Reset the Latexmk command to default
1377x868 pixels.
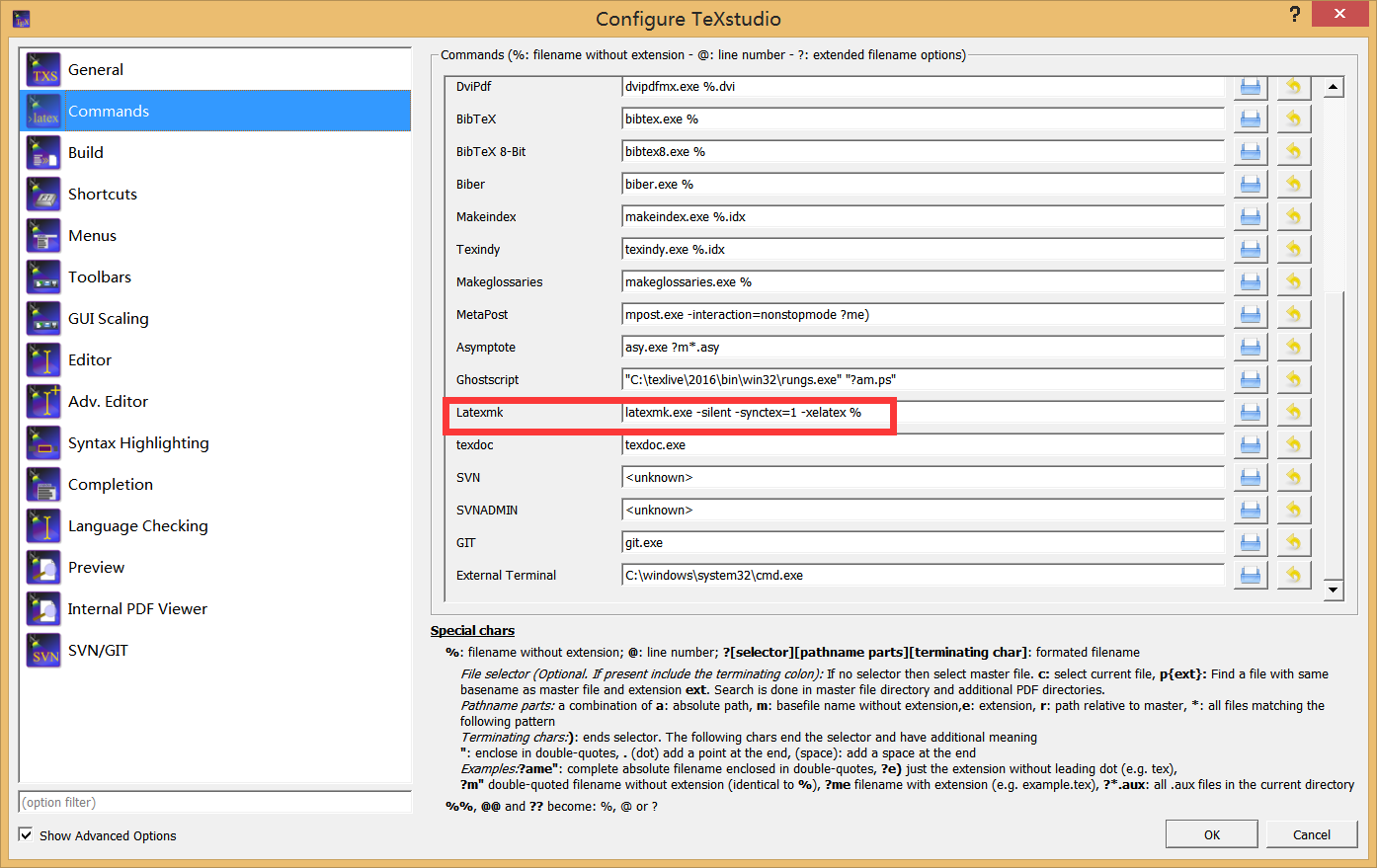pyautogui.click(x=1293, y=413)
